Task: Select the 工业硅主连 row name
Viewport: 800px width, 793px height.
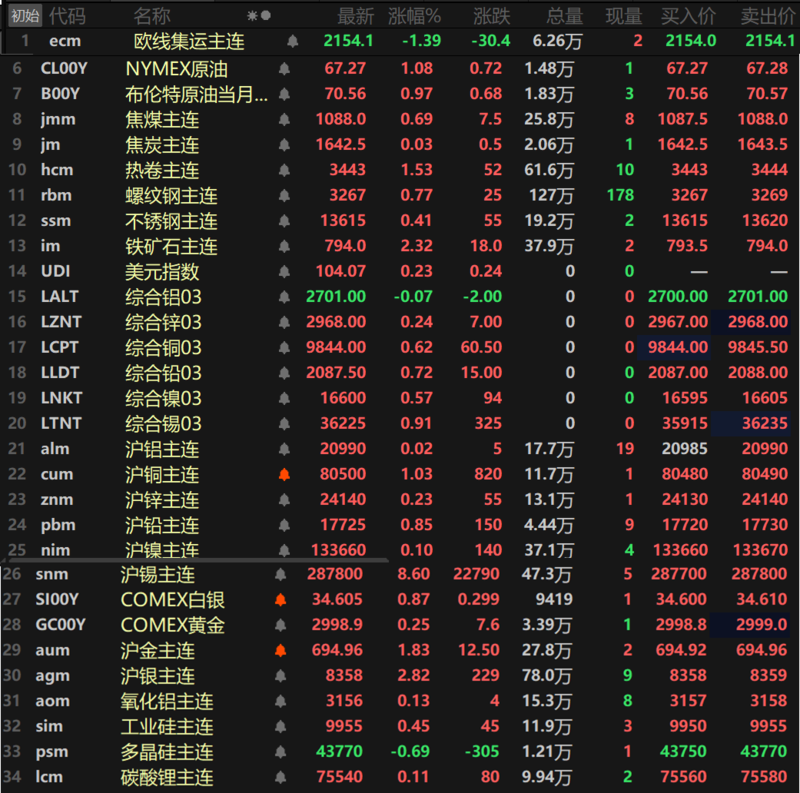Action: coord(167,727)
